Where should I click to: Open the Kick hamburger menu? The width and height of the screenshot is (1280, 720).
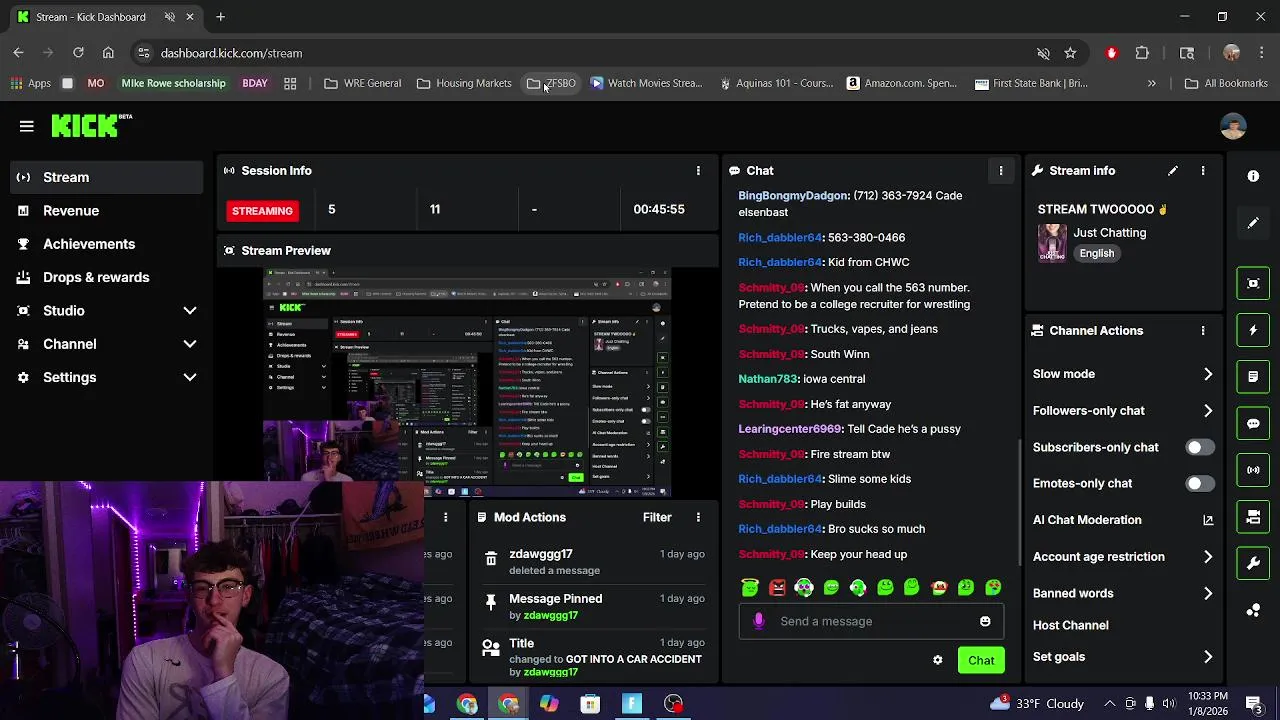(27, 126)
